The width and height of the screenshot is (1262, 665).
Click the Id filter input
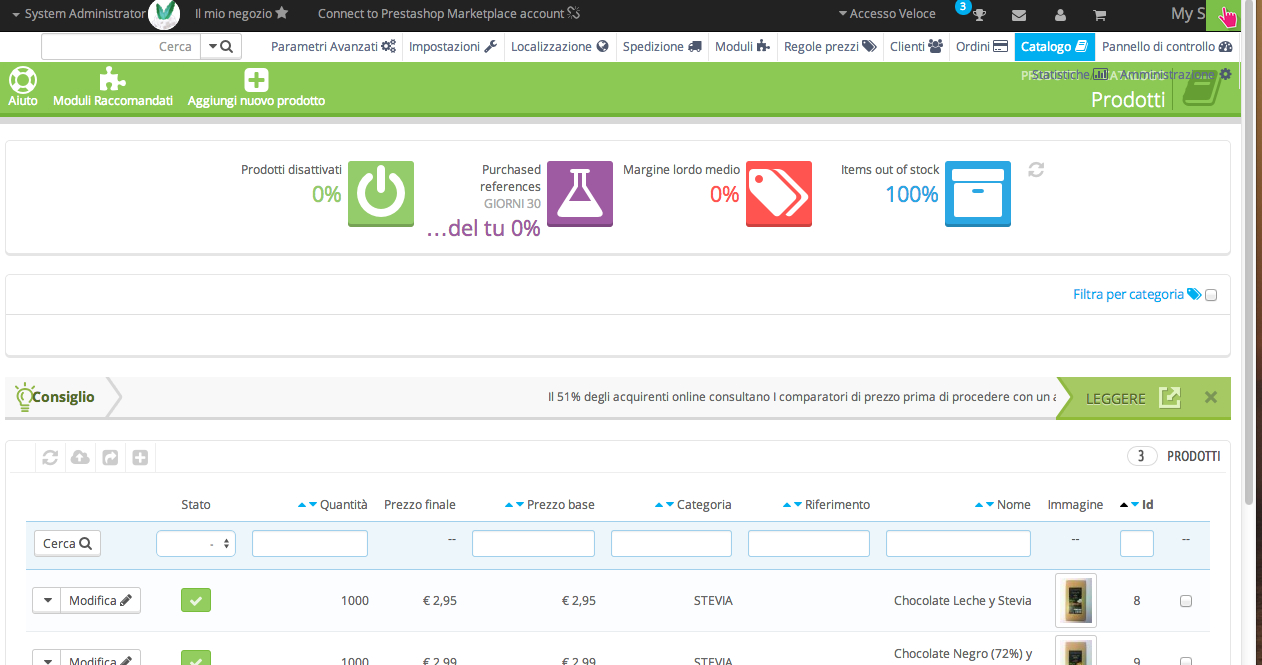(x=1137, y=543)
